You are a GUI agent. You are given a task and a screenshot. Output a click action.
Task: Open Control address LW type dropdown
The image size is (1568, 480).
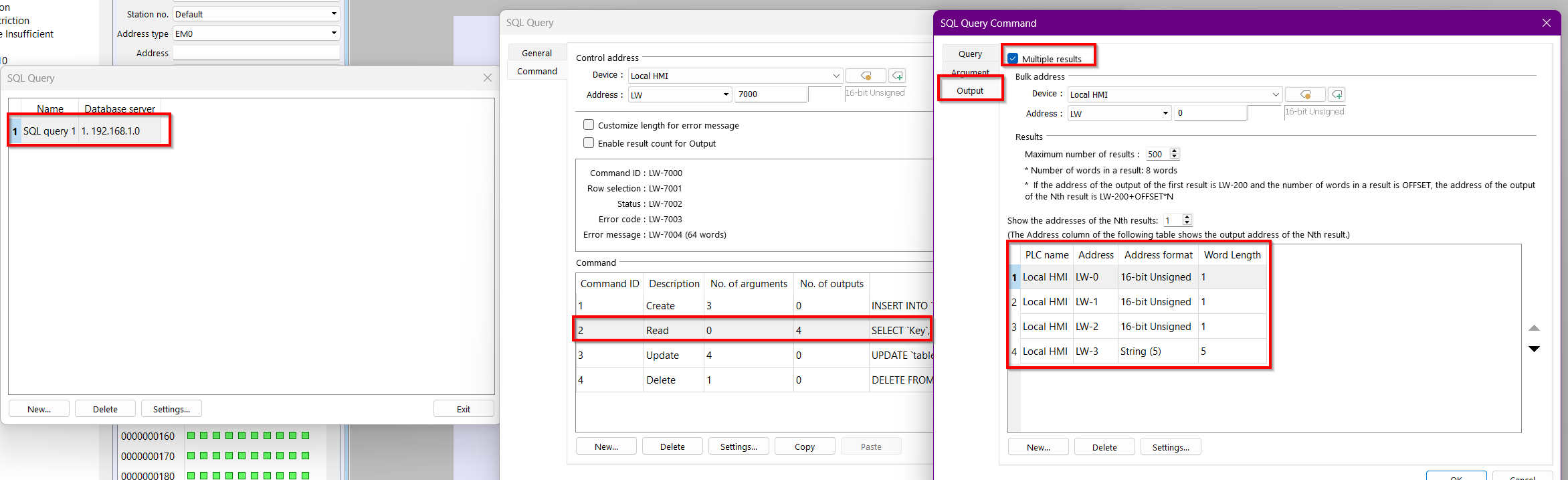pos(726,94)
